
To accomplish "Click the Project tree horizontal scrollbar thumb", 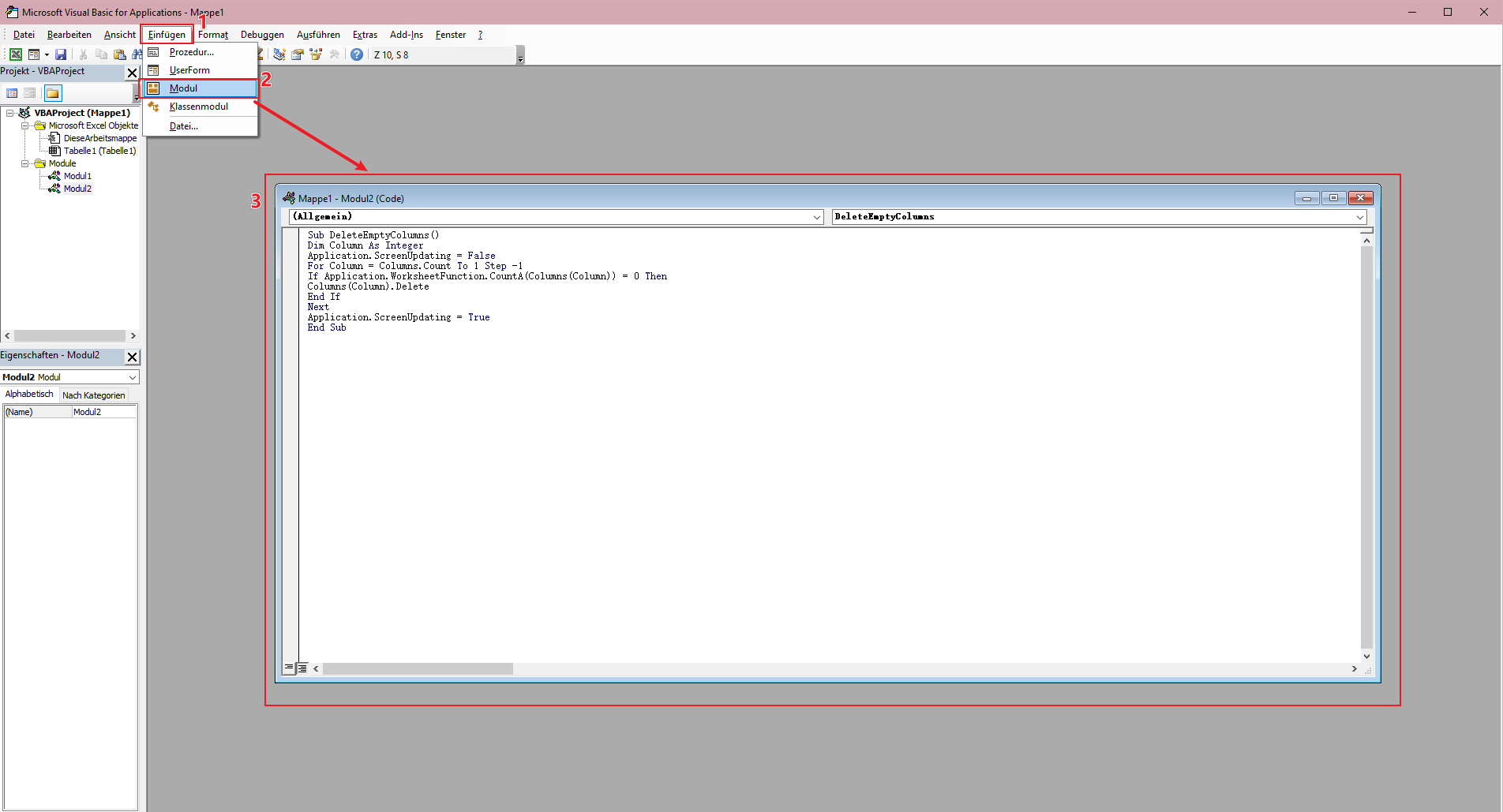I will [69, 336].
